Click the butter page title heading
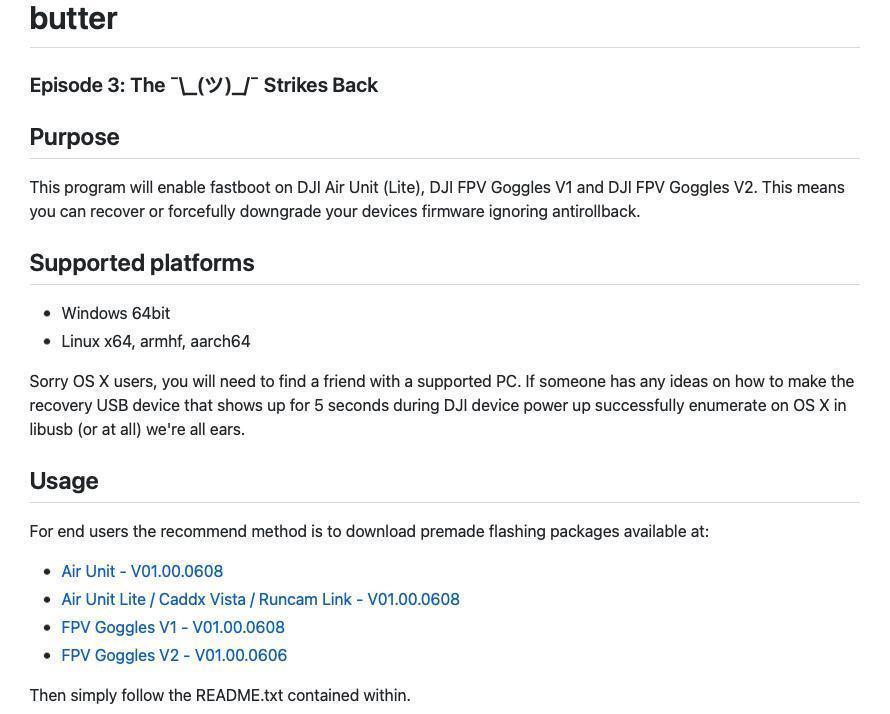This screenshot has height=714, width=890. (73, 18)
